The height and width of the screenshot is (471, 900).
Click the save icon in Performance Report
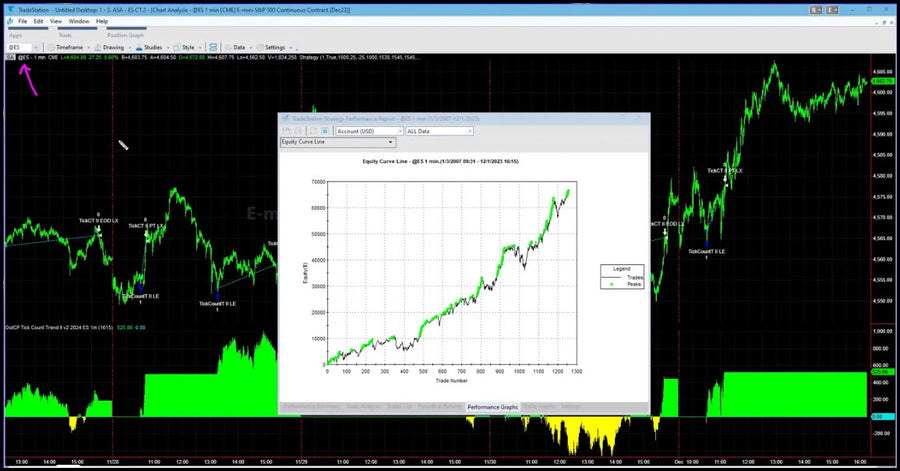pyautogui.click(x=286, y=131)
